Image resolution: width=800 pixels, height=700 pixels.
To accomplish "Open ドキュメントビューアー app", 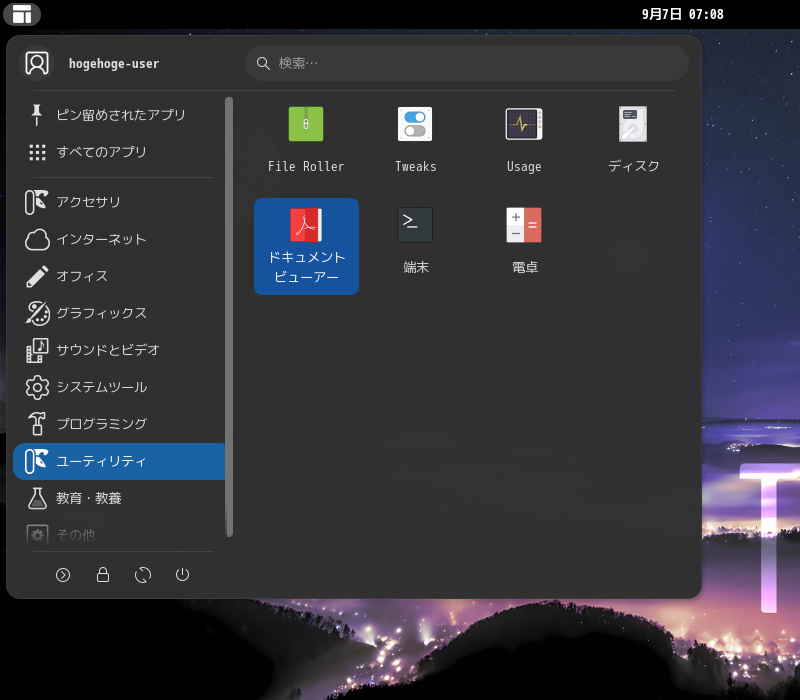I will click(x=306, y=246).
